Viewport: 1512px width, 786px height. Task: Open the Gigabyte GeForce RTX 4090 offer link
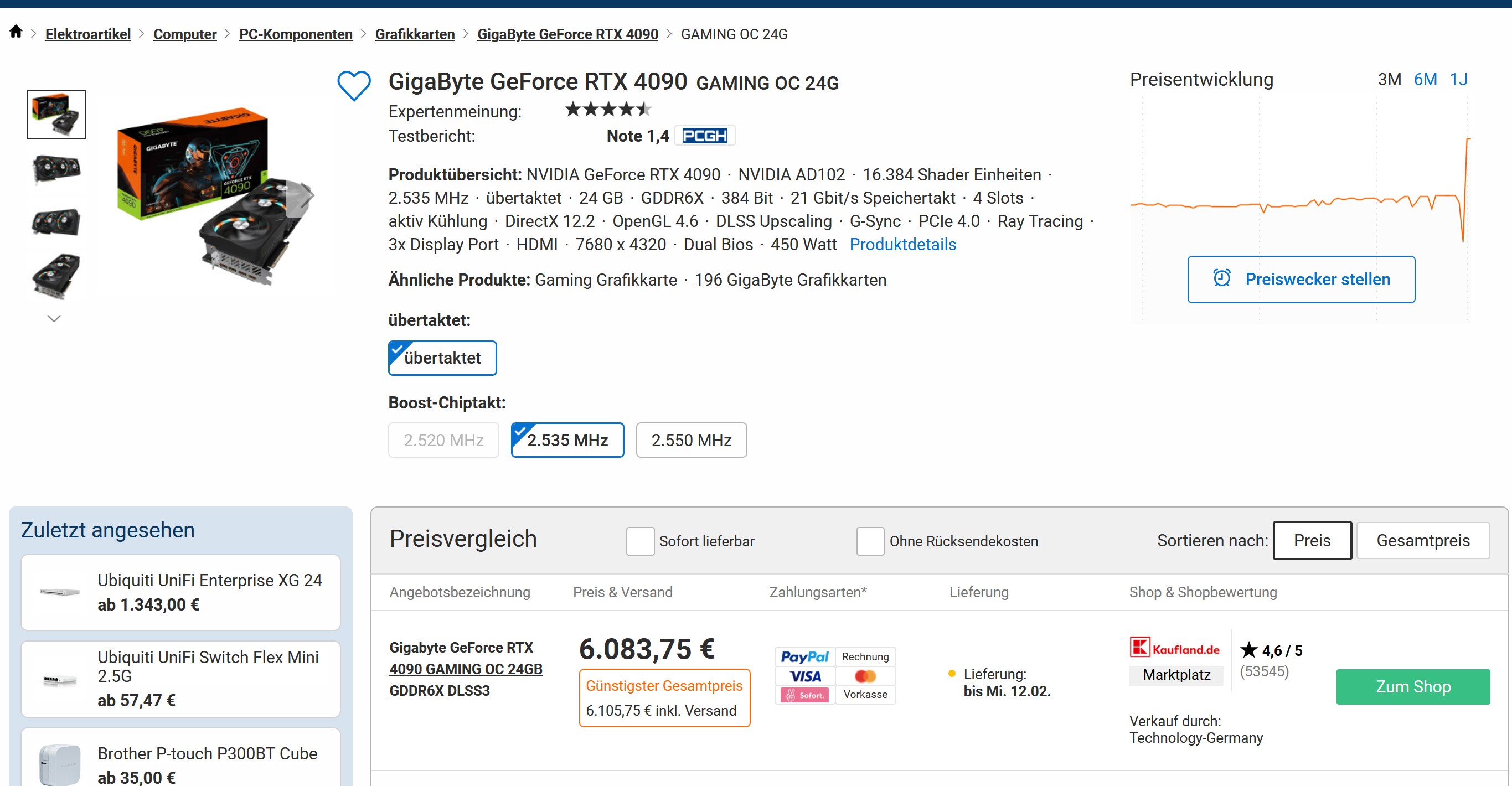466,669
